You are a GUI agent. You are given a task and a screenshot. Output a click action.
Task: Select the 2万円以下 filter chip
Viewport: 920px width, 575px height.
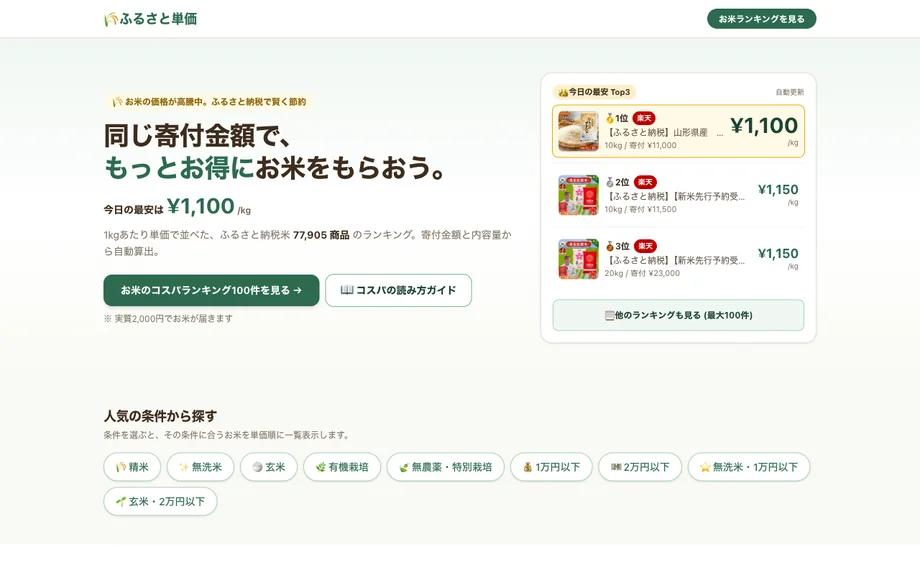[x=640, y=467]
